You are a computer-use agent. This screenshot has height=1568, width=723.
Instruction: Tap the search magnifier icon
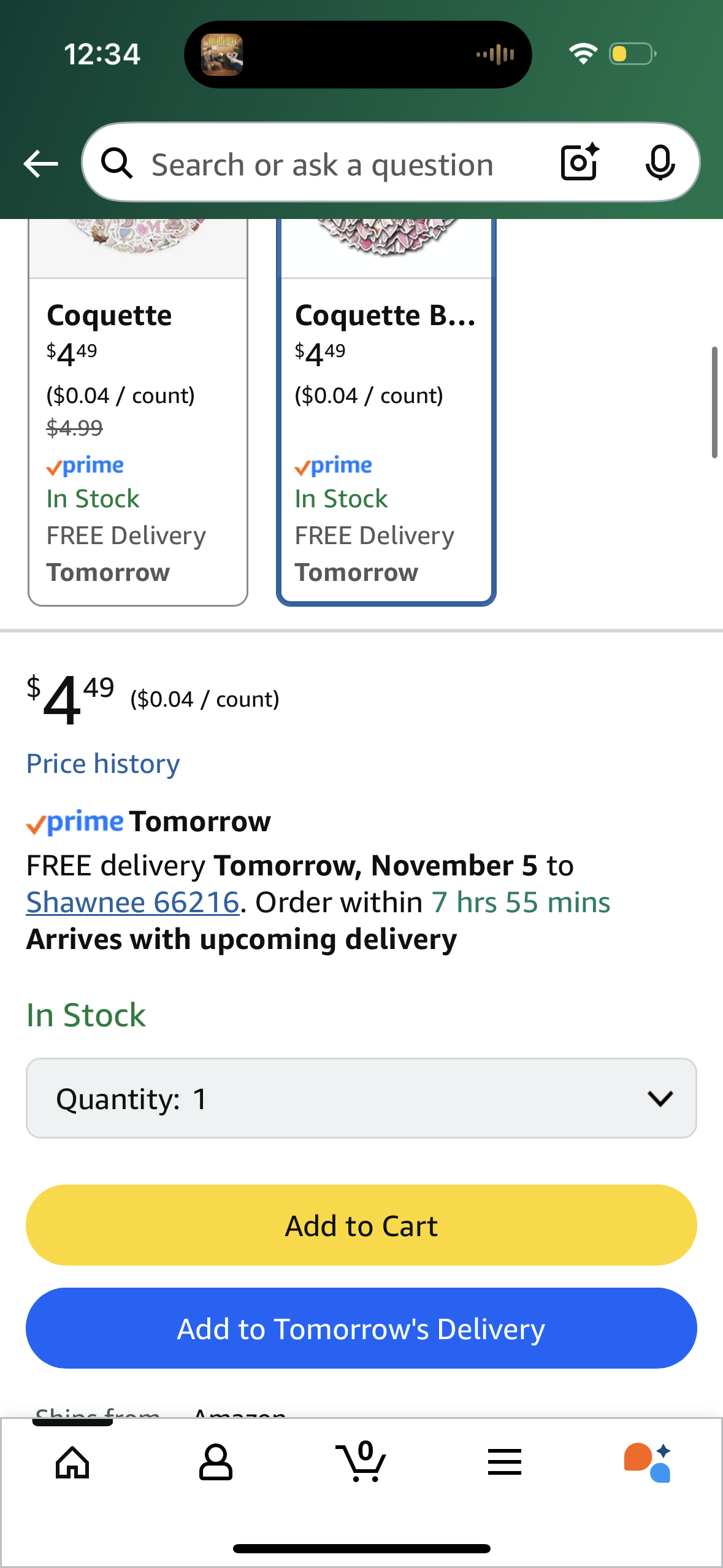point(117,164)
